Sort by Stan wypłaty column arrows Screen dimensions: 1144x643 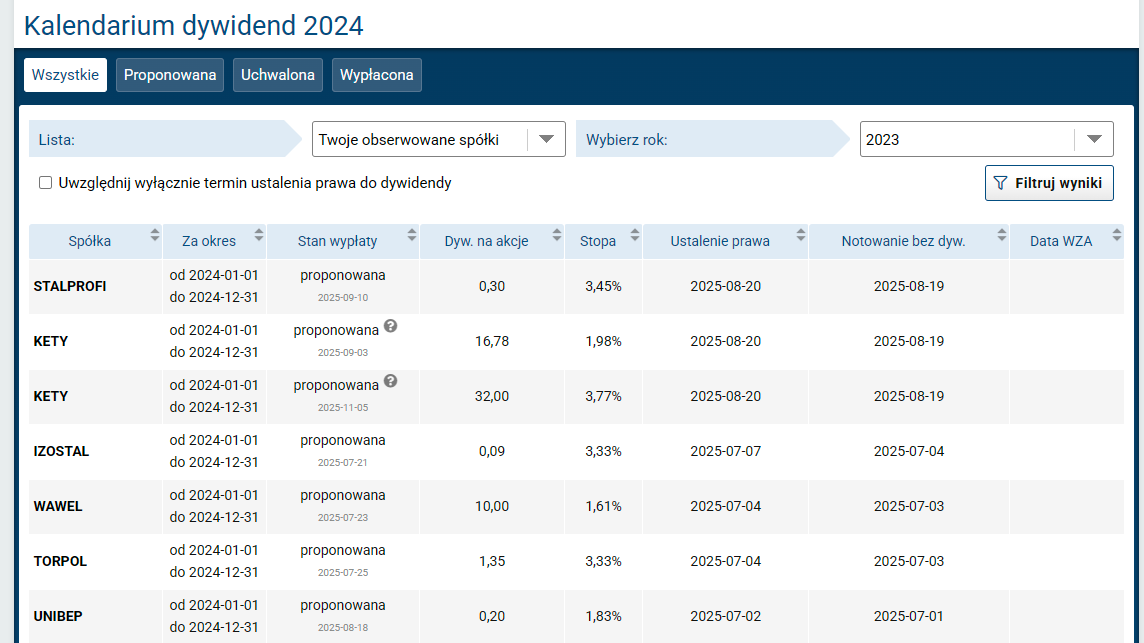[411, 235]
